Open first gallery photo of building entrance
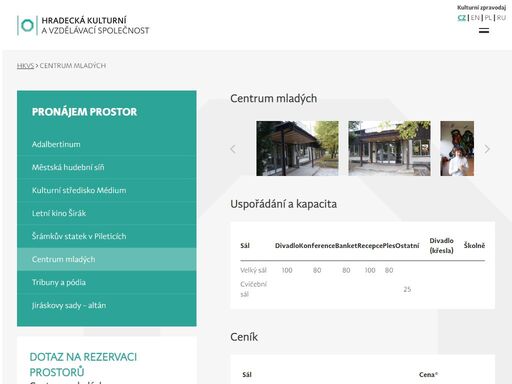 (297, 148)
